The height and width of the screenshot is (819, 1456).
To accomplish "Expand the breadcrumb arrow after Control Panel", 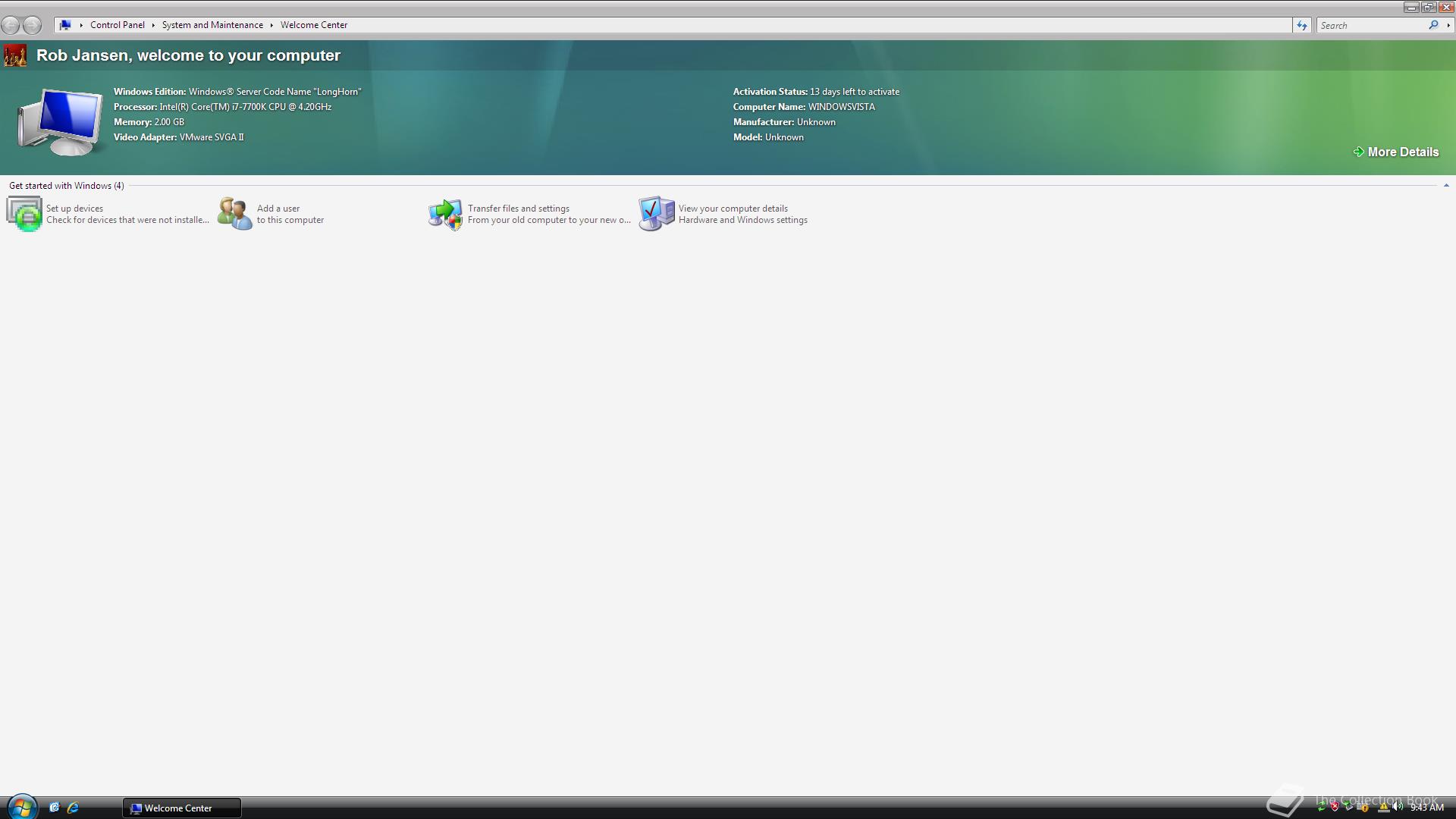I will pyautogui.click(x=153, y=24).
